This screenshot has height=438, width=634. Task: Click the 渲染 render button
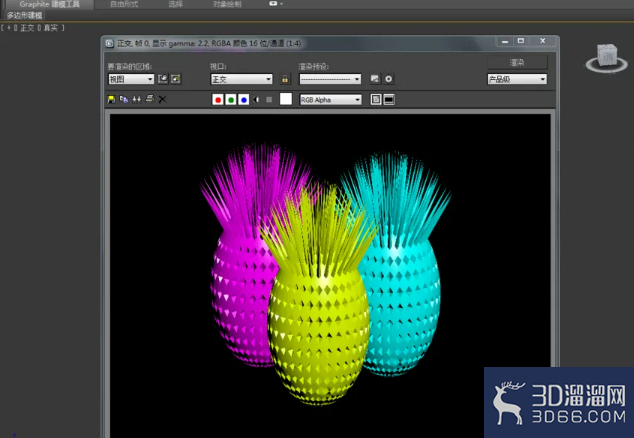pos(517,62)
